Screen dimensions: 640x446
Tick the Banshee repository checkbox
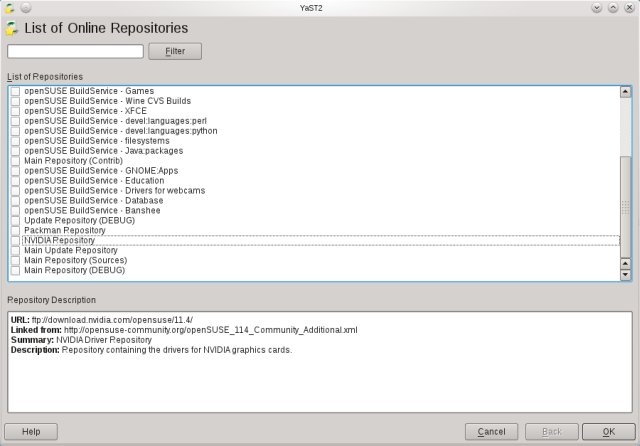[15, 211]
